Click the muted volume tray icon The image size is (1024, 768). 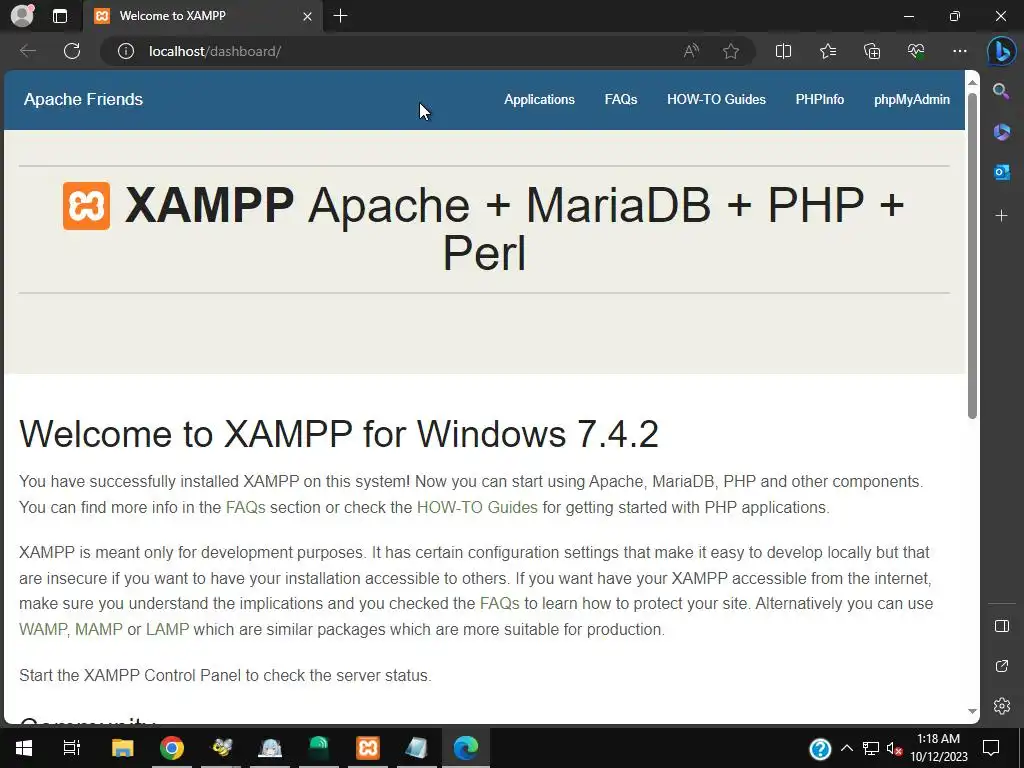[x=895, y=748]
